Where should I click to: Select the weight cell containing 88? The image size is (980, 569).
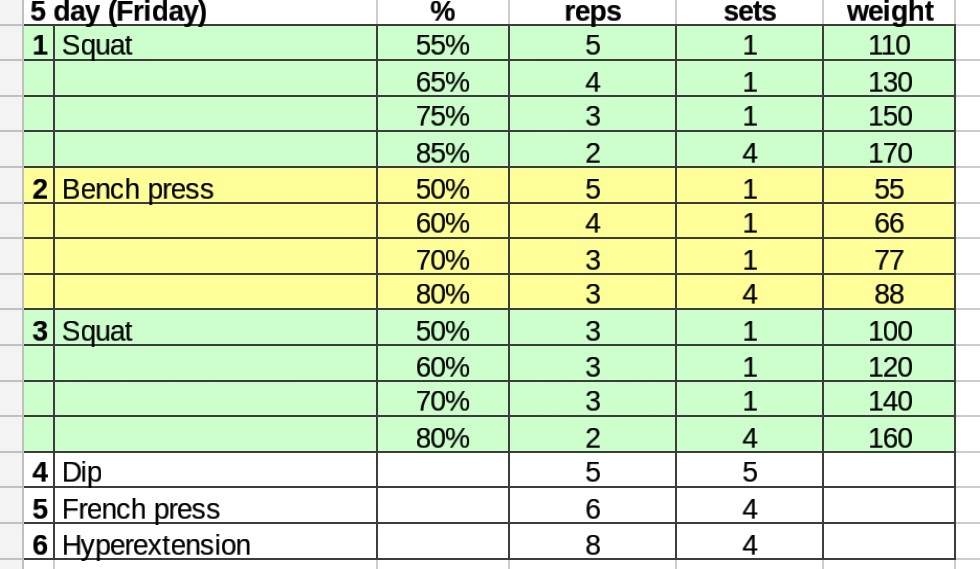pyautogui.click(x=889, y=294)
